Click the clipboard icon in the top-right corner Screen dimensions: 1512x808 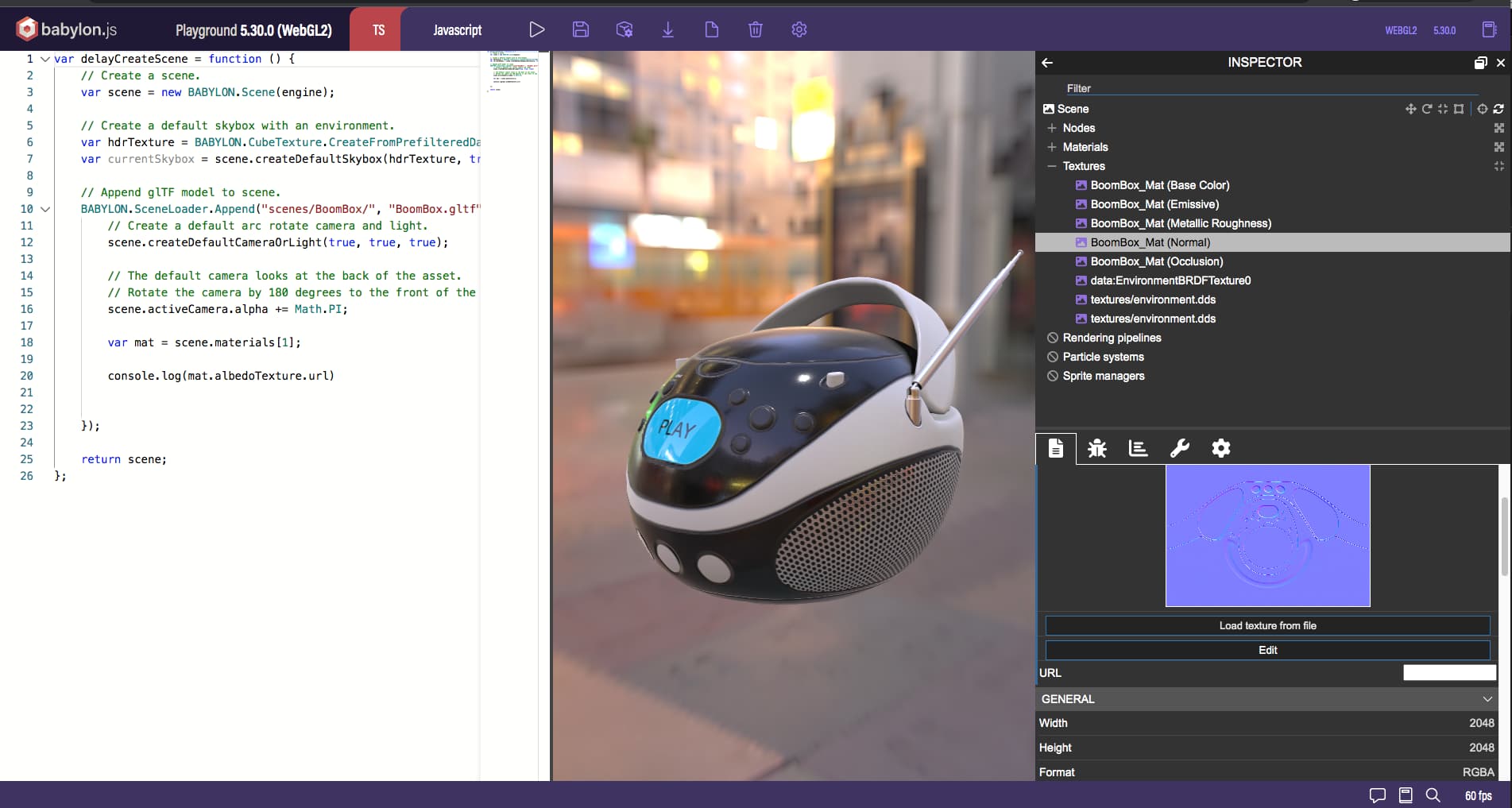[x=1489, y=29]
